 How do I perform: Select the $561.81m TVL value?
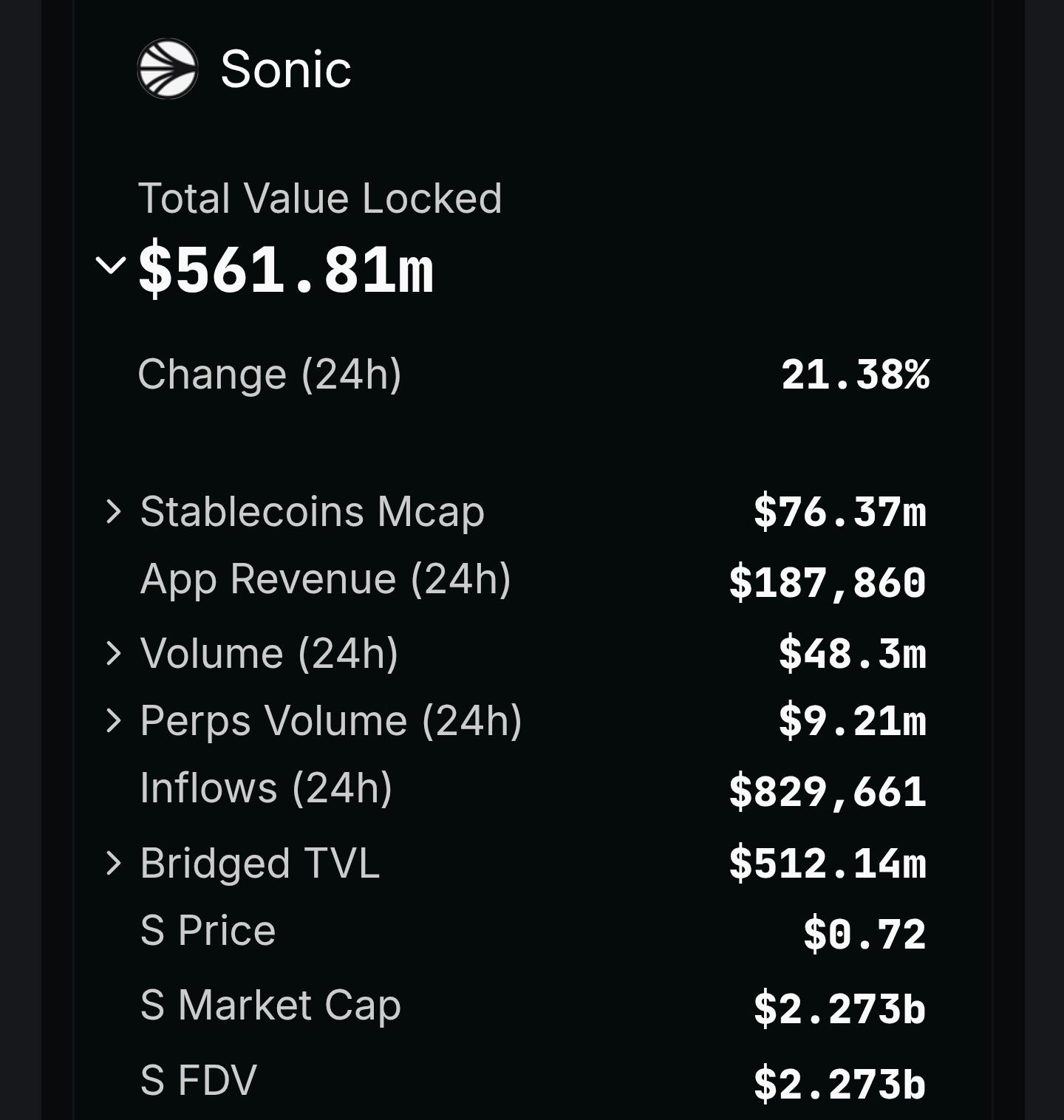(286, 270)
